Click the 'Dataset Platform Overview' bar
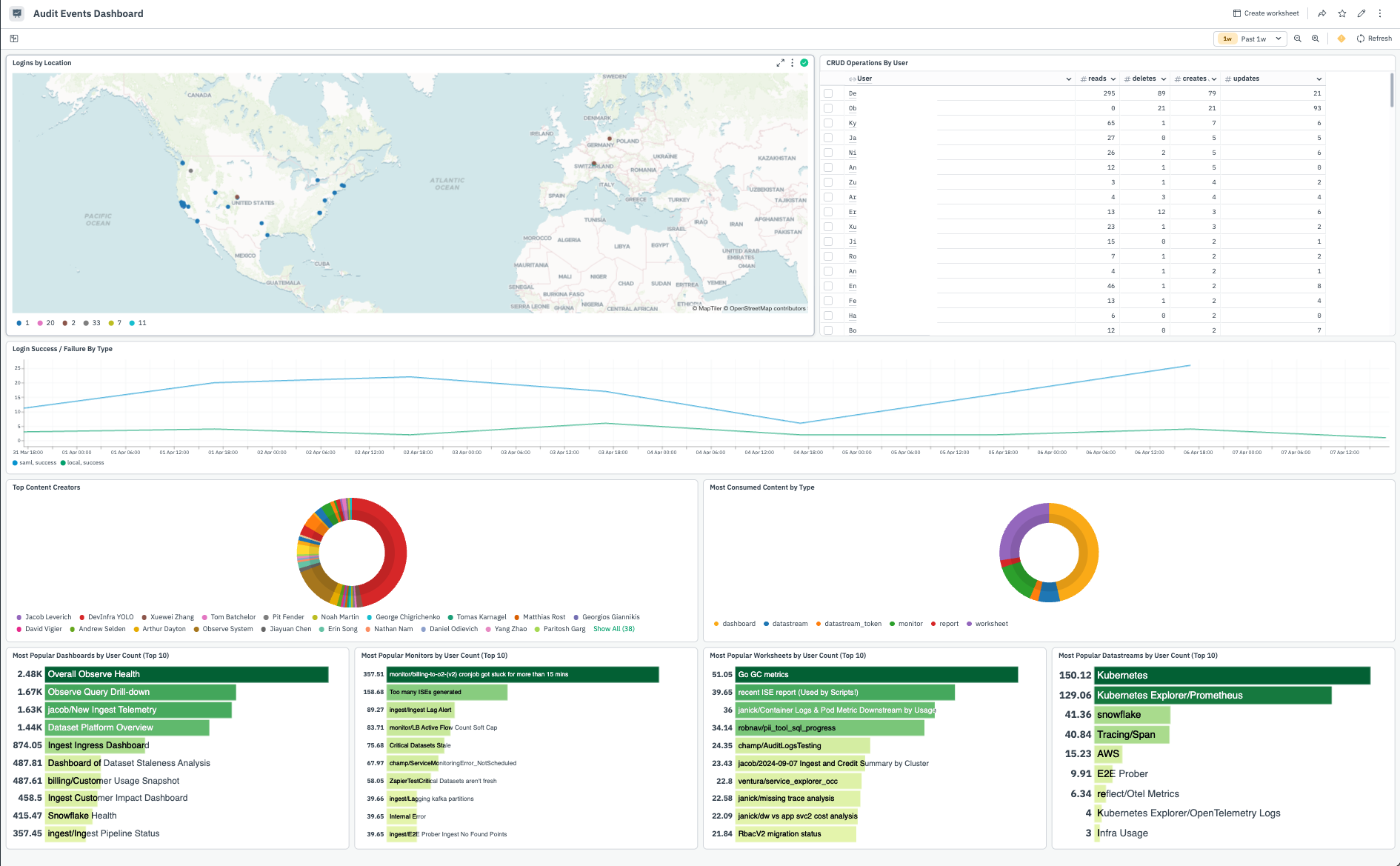 click(127, 727)
